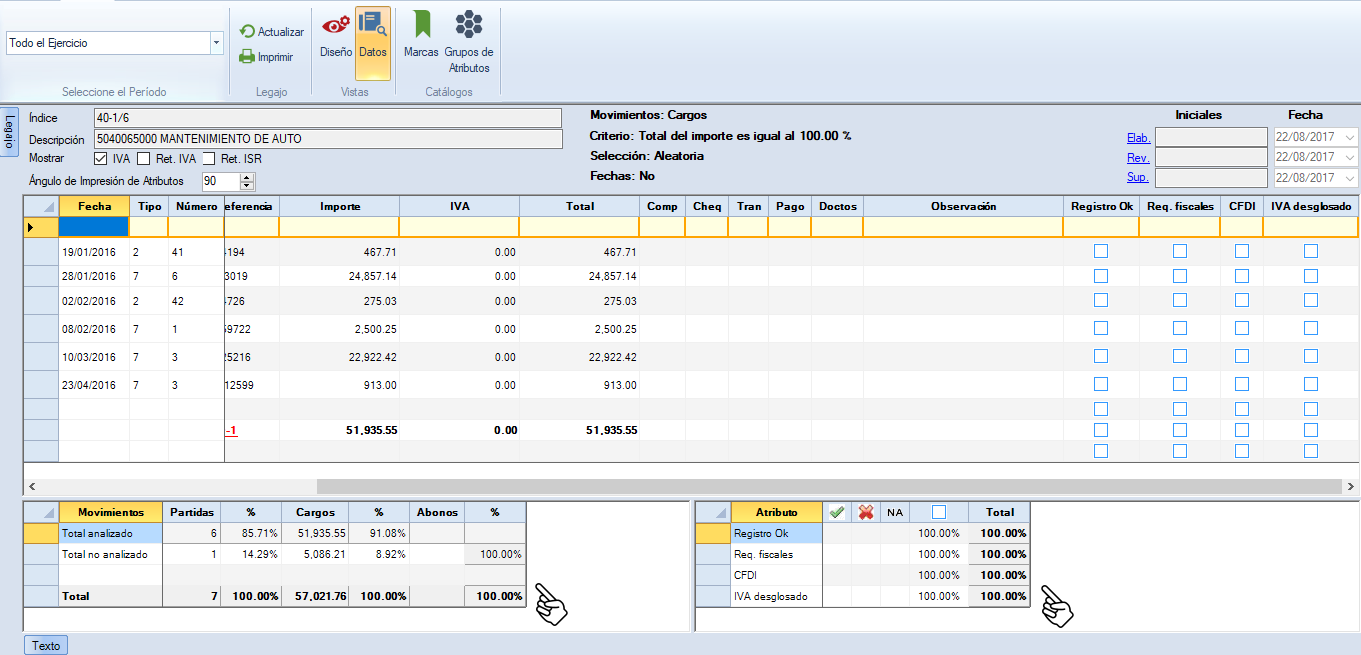Open the Elab. date dropdown
This screenshot has width=1361, height=655.
[1350, 138]
